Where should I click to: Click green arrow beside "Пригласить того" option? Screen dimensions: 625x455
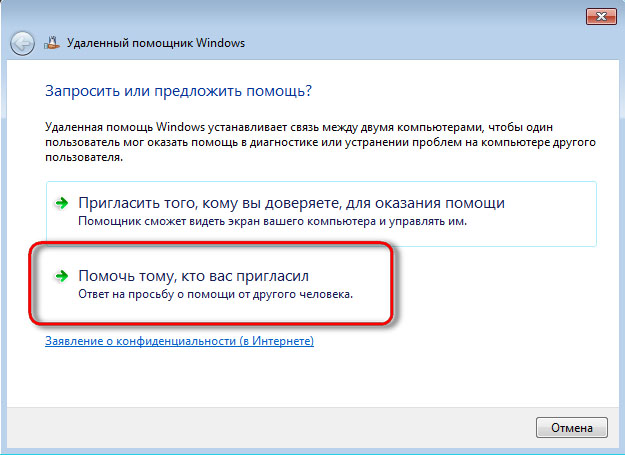pos(62,203)
